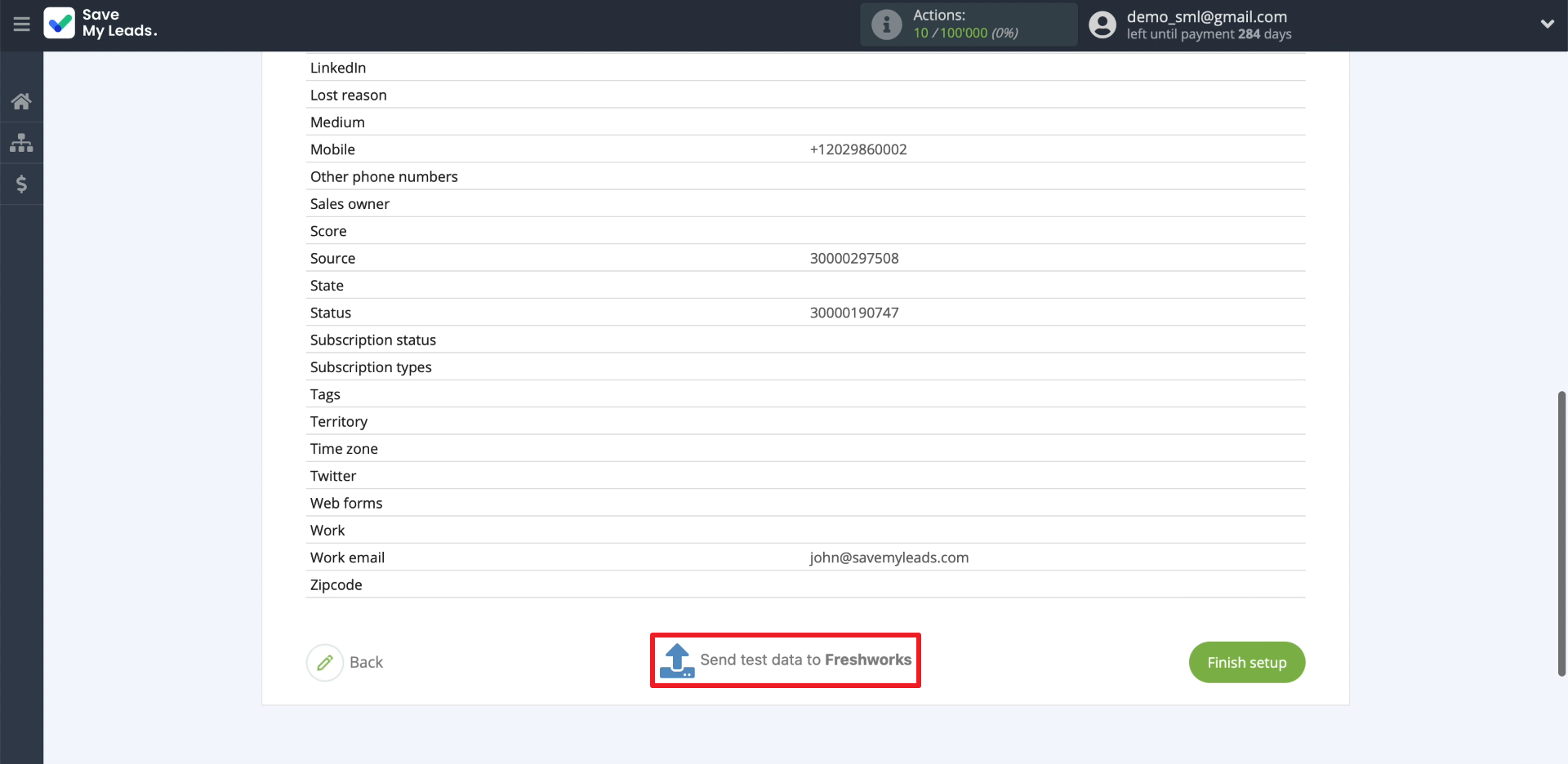The width and height of the screenshot is (1568, 764).
Task: Open the hamburger menu icon
Action: (x=21, y=24)
